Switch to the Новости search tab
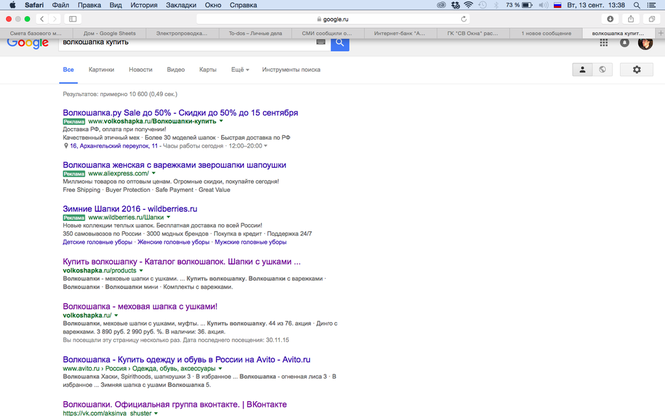 140,70
